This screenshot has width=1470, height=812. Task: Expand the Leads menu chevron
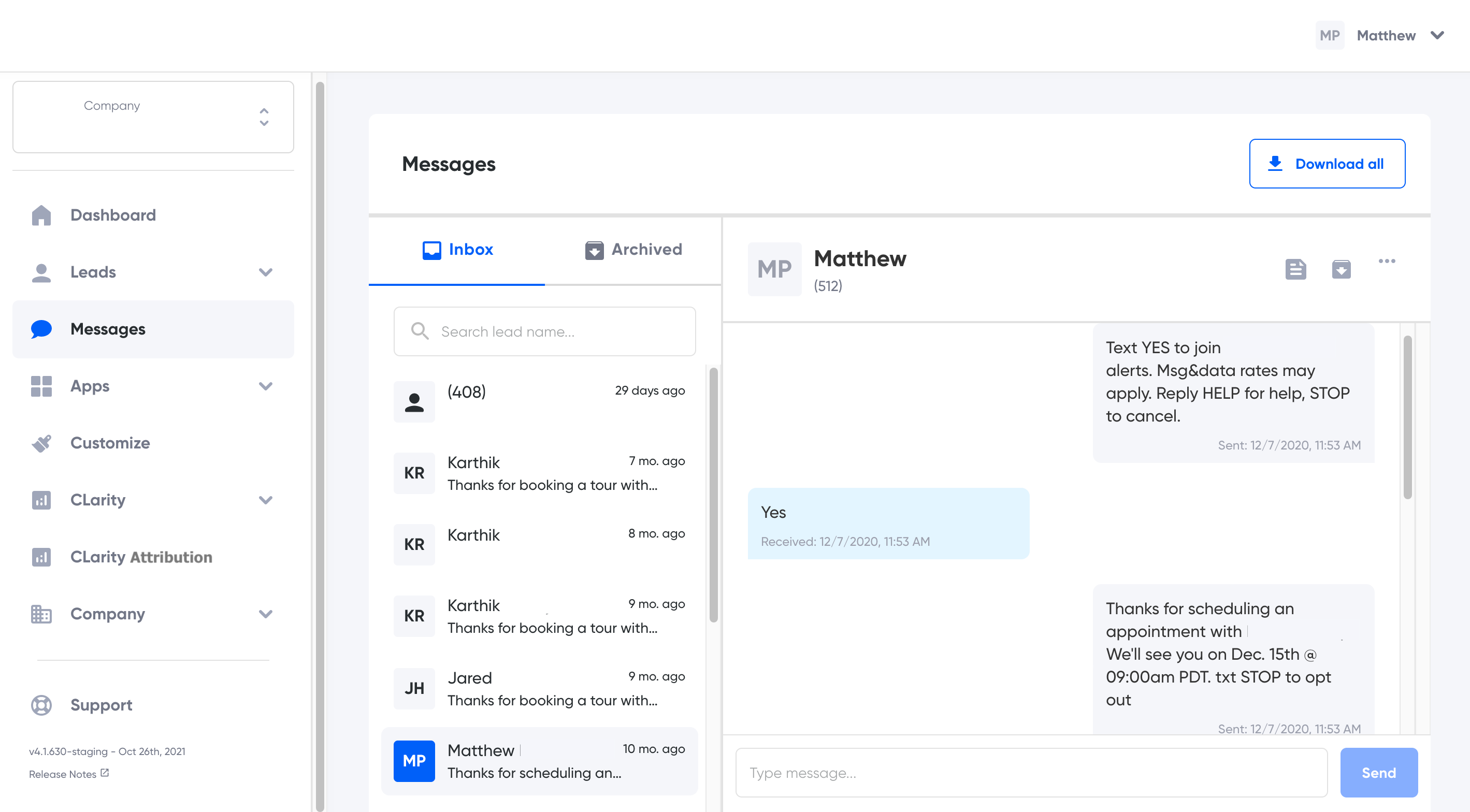(265, 272)
